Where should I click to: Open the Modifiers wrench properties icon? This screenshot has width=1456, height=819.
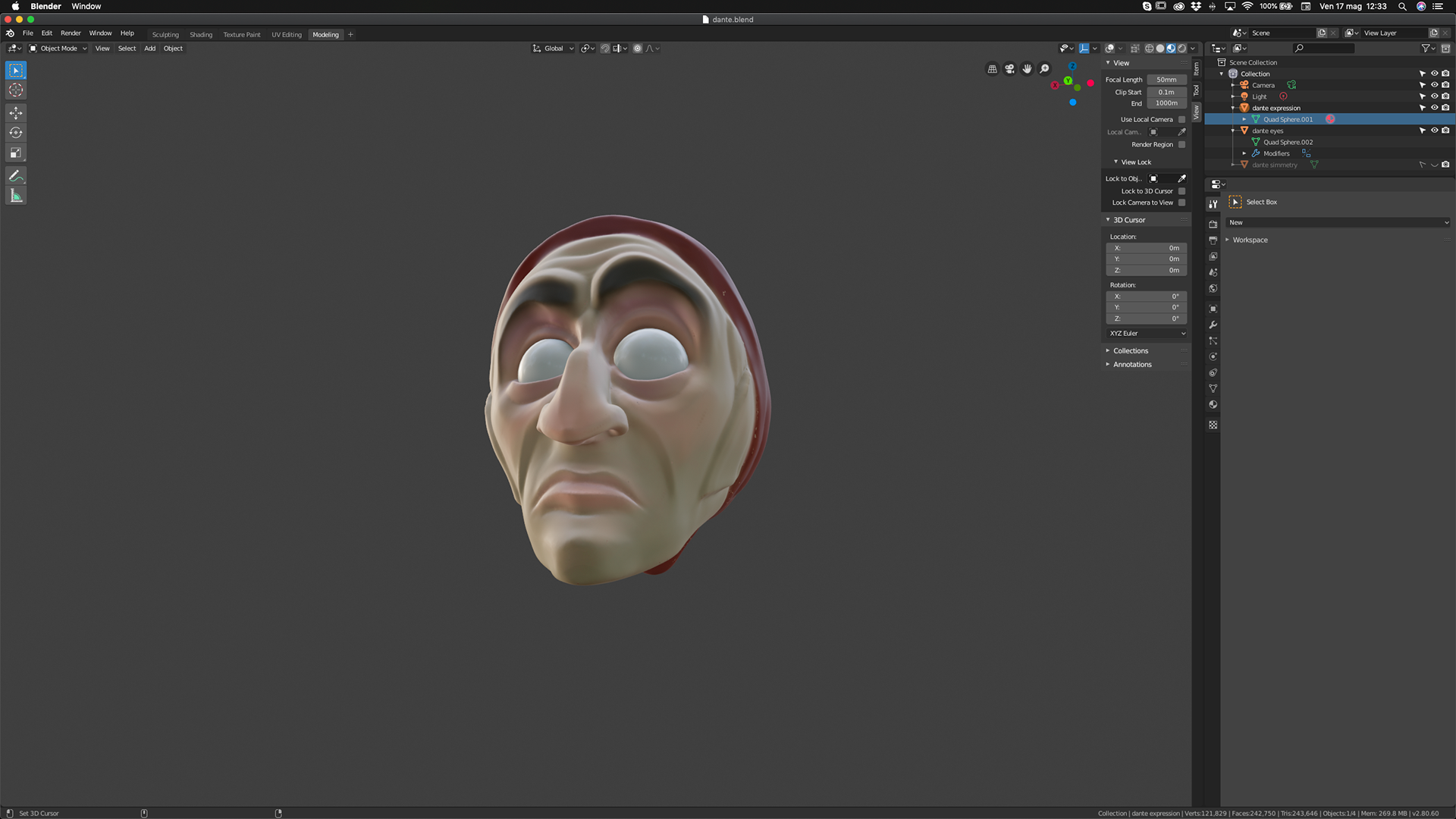pos(1213,325)
